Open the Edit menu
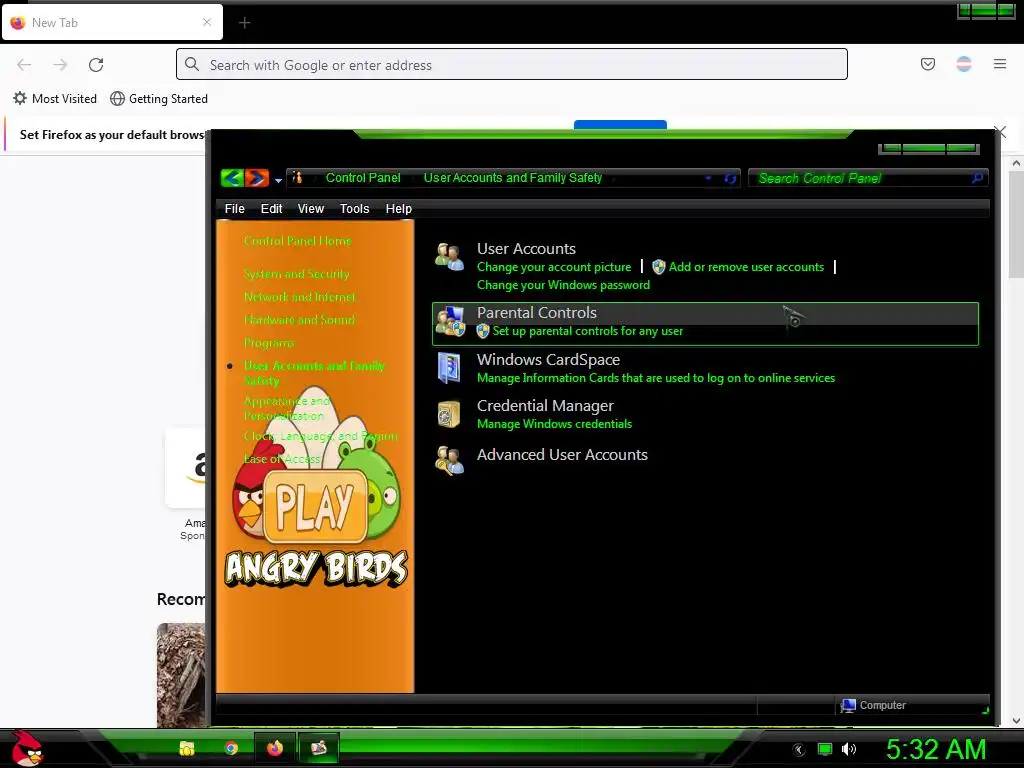The height and width of the screenshot is (768, 1024). click(272, 209)
